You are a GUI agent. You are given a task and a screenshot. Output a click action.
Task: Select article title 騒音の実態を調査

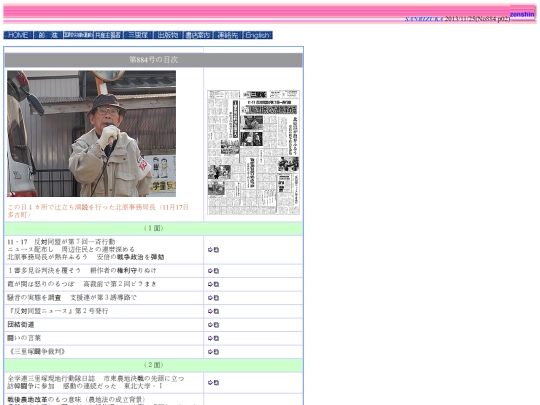coord(72,298)
